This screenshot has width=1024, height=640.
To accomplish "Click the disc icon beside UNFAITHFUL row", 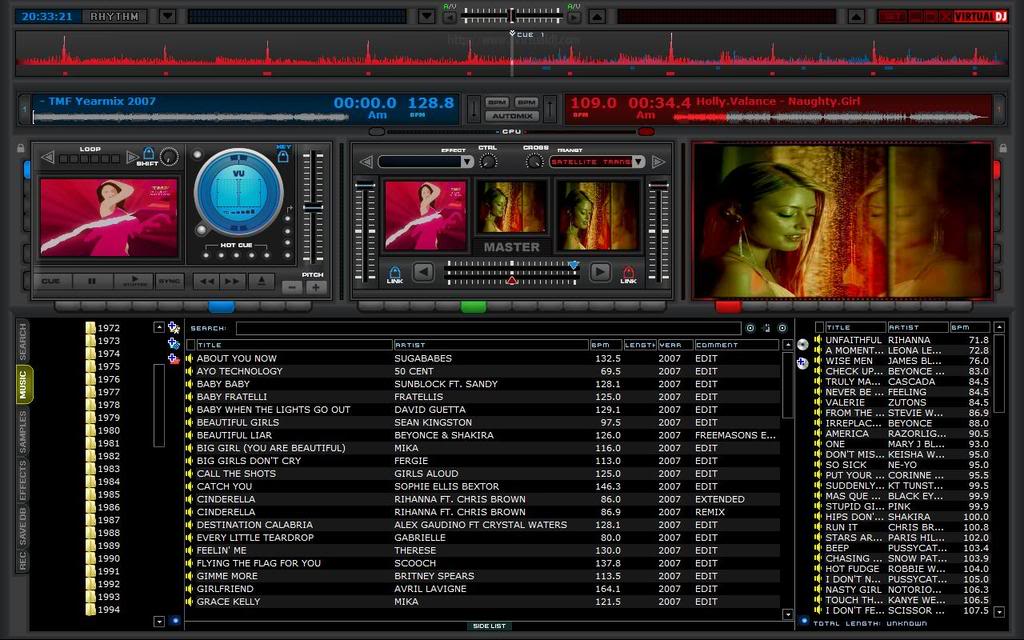I will 803,344.
